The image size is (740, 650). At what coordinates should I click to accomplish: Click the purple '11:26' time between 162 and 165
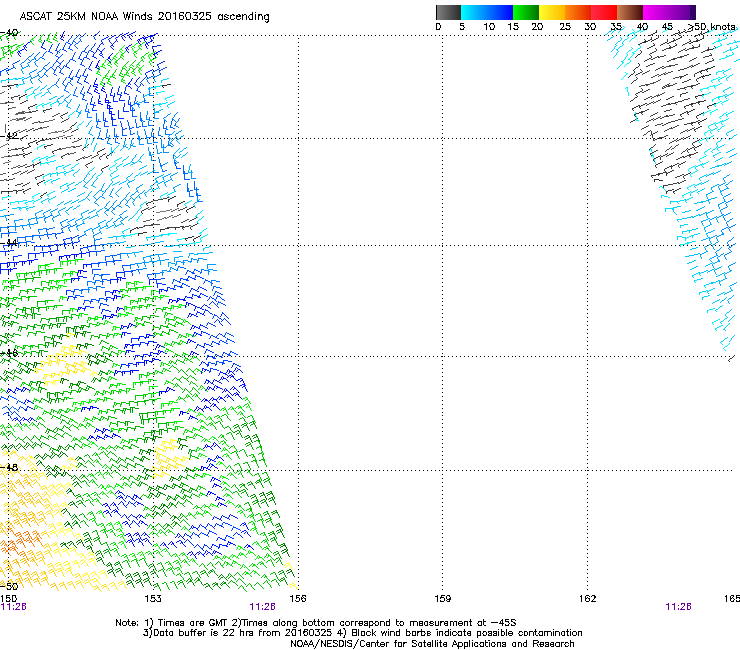click(679, 607)
